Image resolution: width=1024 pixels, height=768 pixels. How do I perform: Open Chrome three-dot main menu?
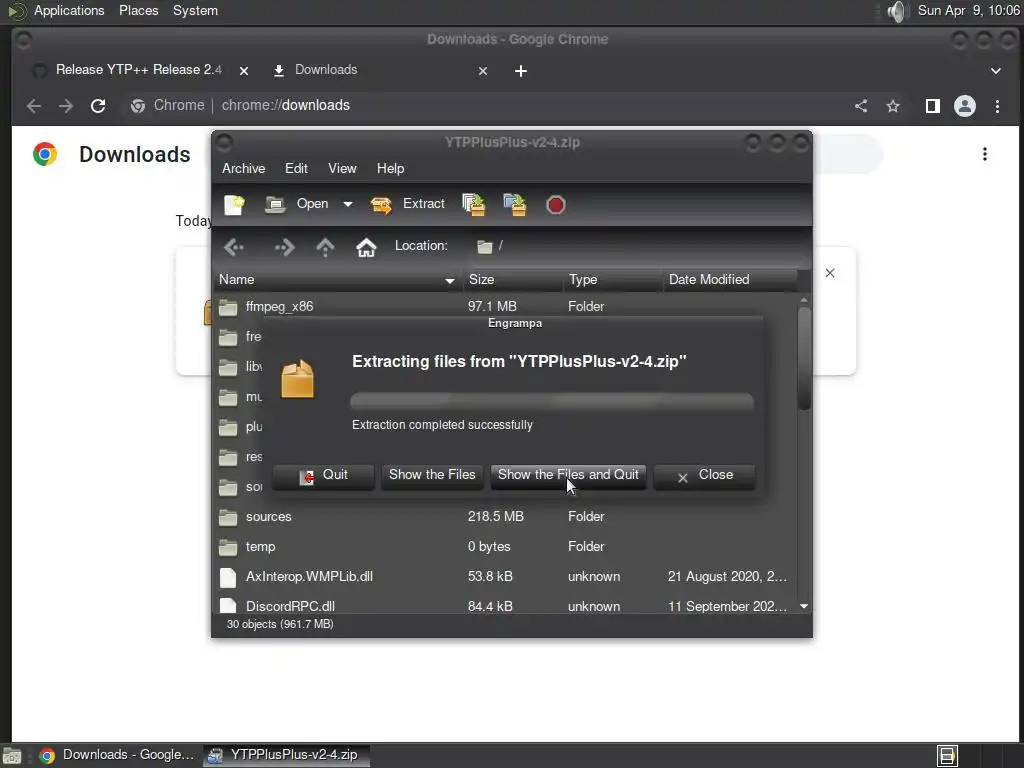click(997, 106)
